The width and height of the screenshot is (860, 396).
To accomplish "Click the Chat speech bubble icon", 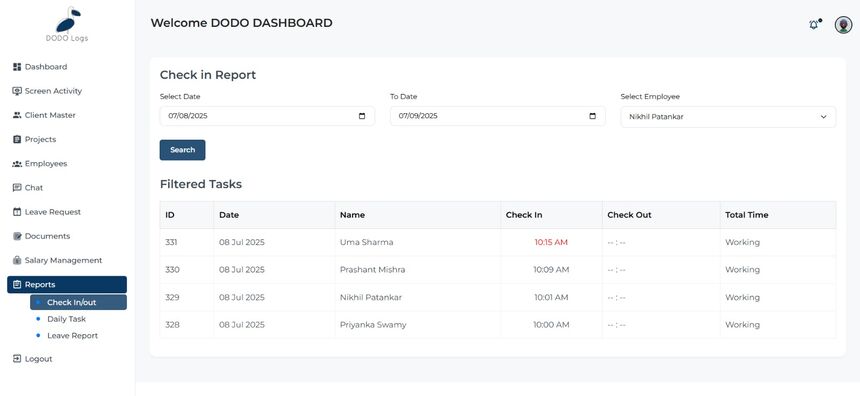I will (16, 188).
